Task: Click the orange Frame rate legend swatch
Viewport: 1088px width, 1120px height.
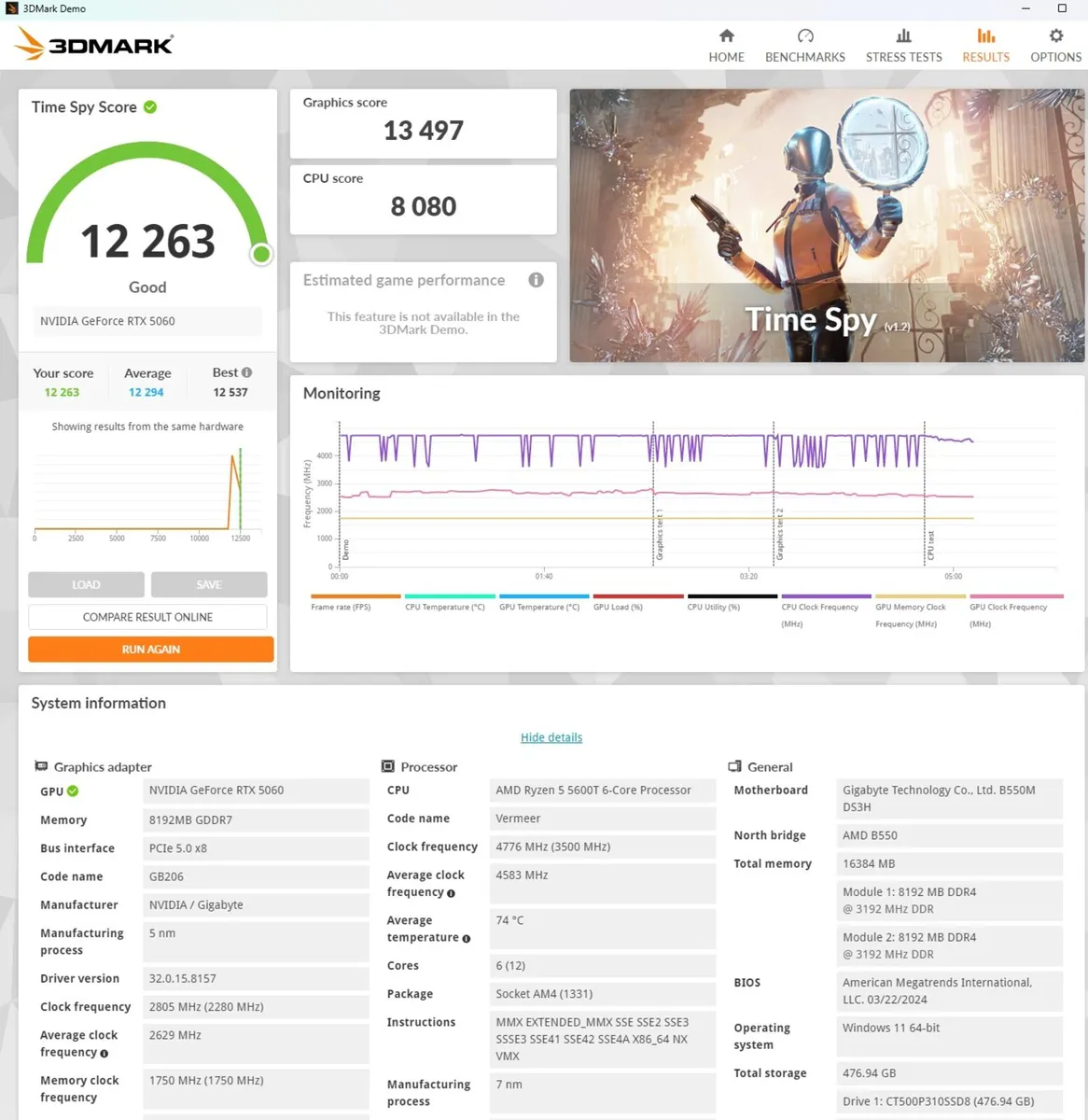Action: click(x=354, y=596)
